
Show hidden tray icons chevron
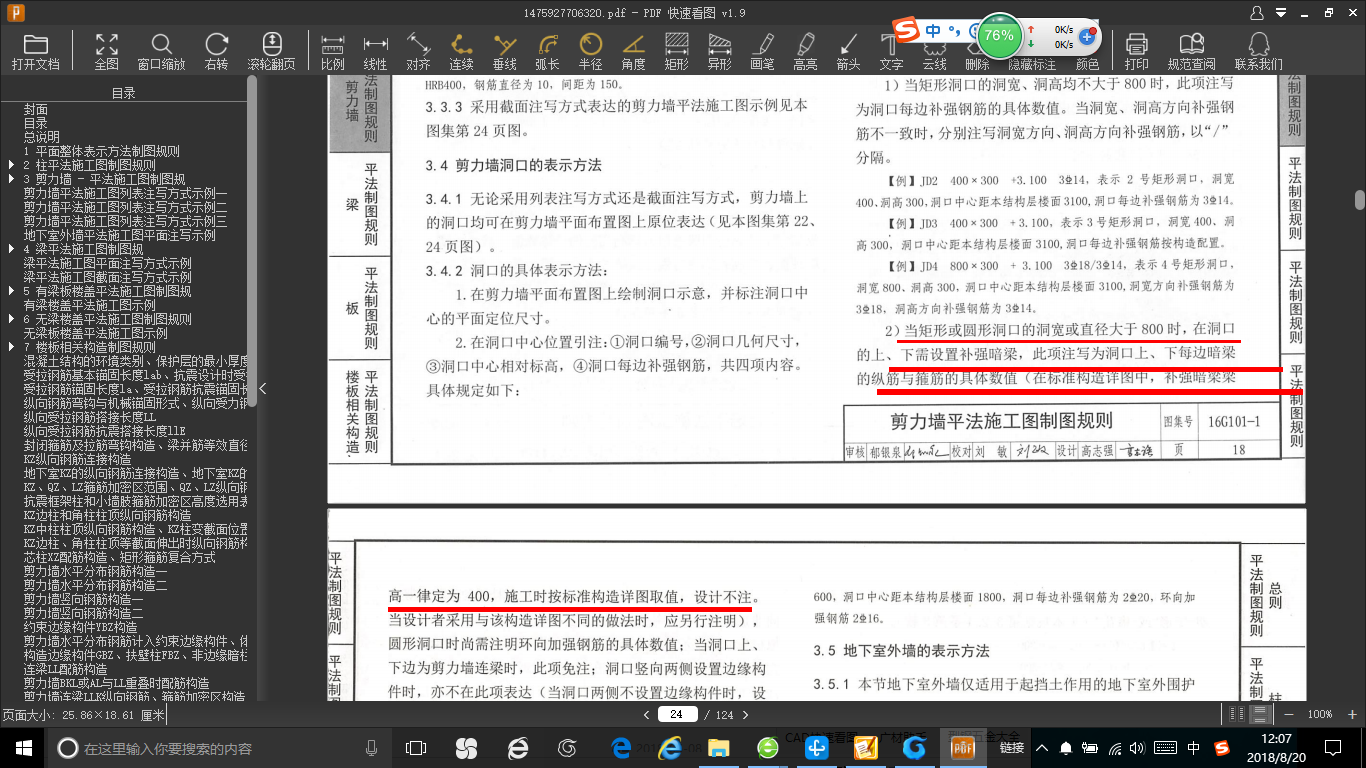1042,747
